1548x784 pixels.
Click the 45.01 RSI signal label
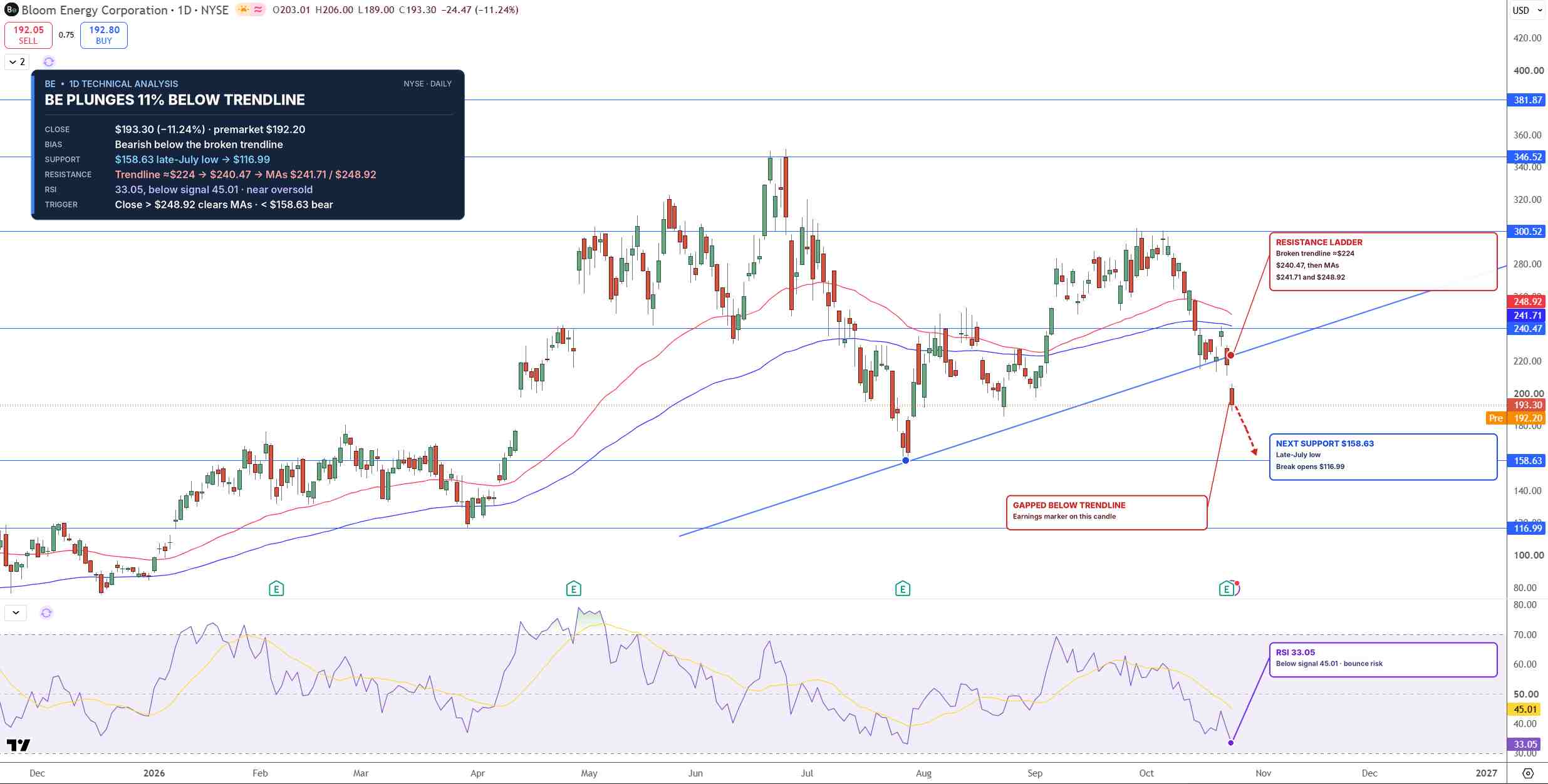tap(1525, 709)
